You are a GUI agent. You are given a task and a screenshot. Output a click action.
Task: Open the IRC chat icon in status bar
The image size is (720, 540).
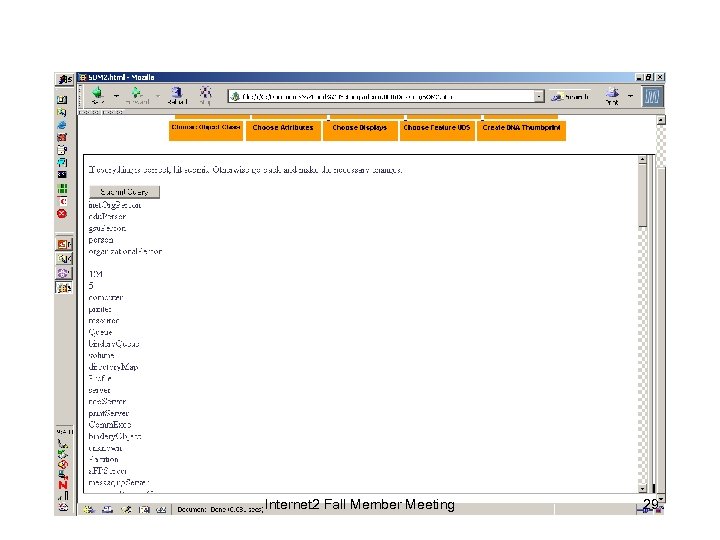161,509
